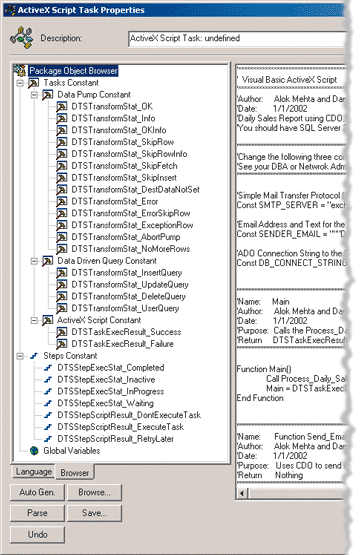
Task: Switch to the Language tab
Action: (x=34, y=472)
